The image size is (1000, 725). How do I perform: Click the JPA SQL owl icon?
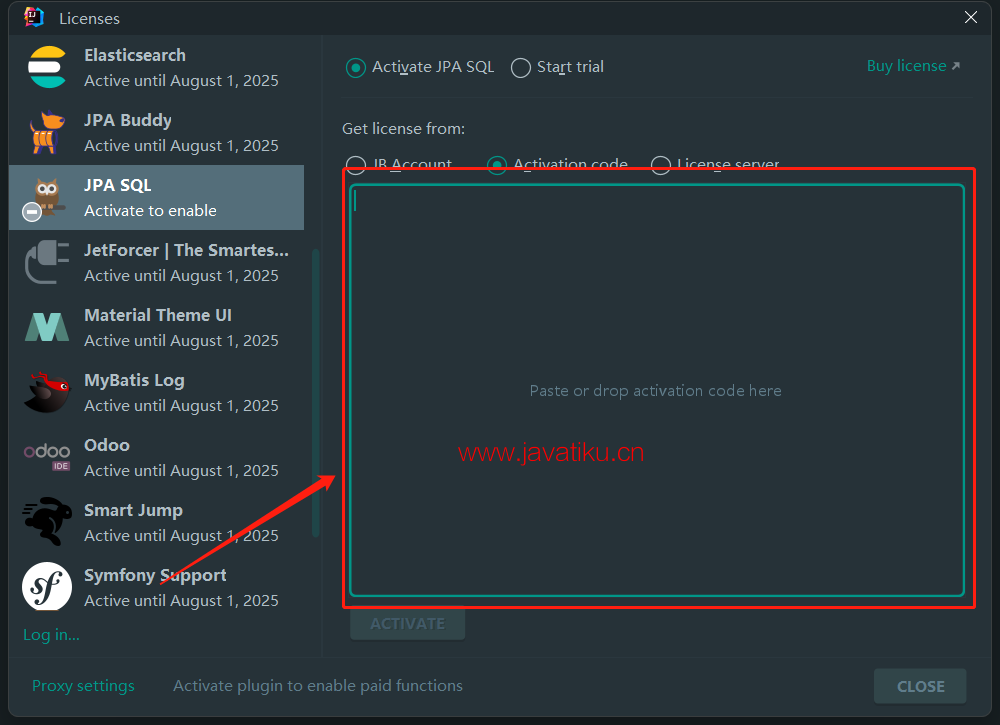47,197
